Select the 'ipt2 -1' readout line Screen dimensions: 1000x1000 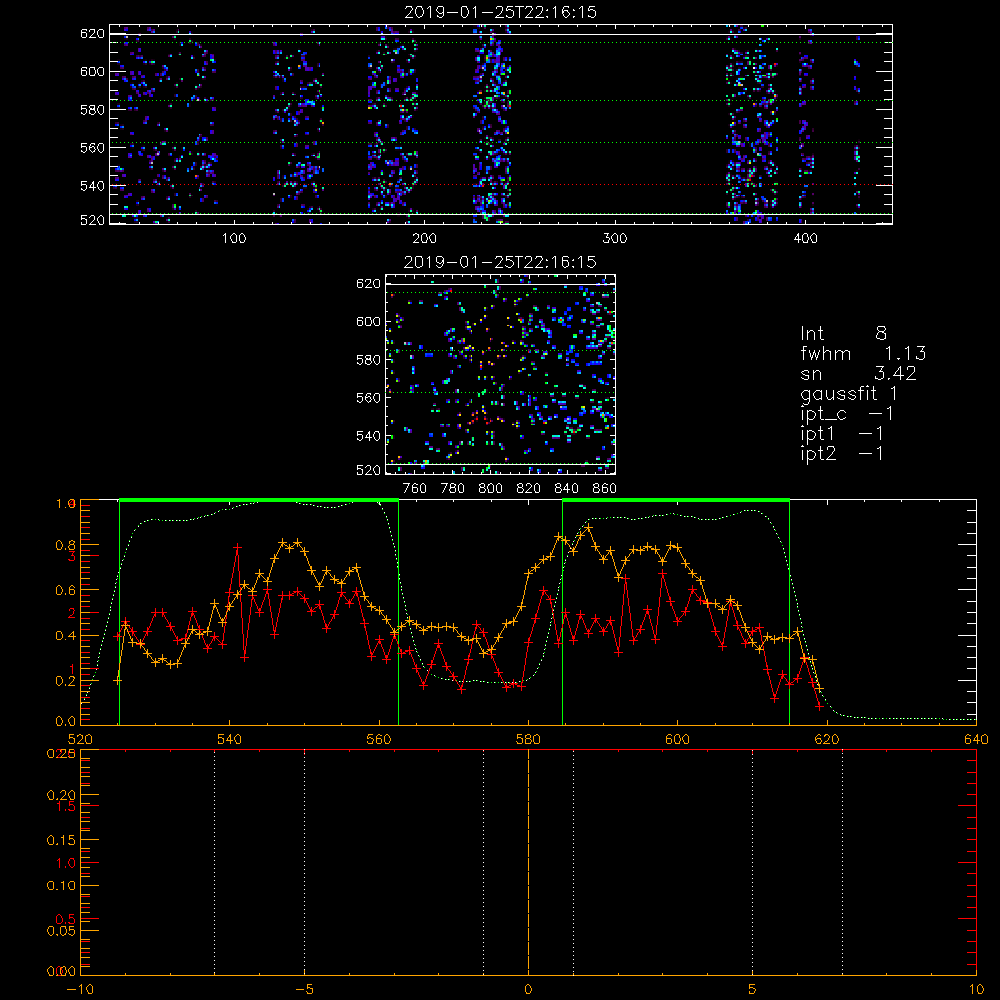click(x=842, y=453)
